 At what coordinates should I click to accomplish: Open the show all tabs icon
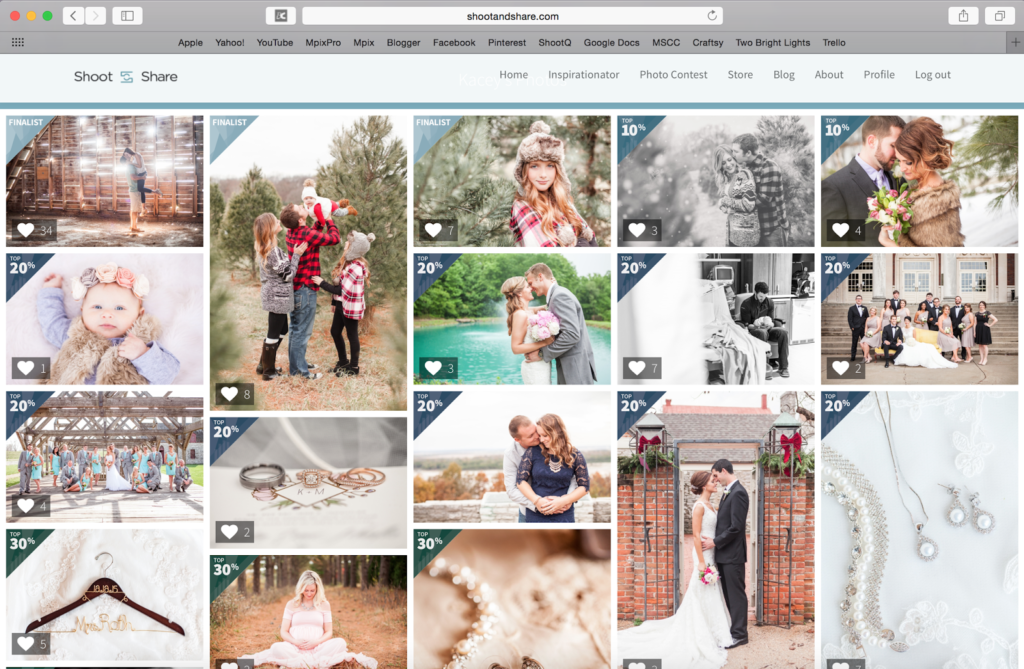998,16
